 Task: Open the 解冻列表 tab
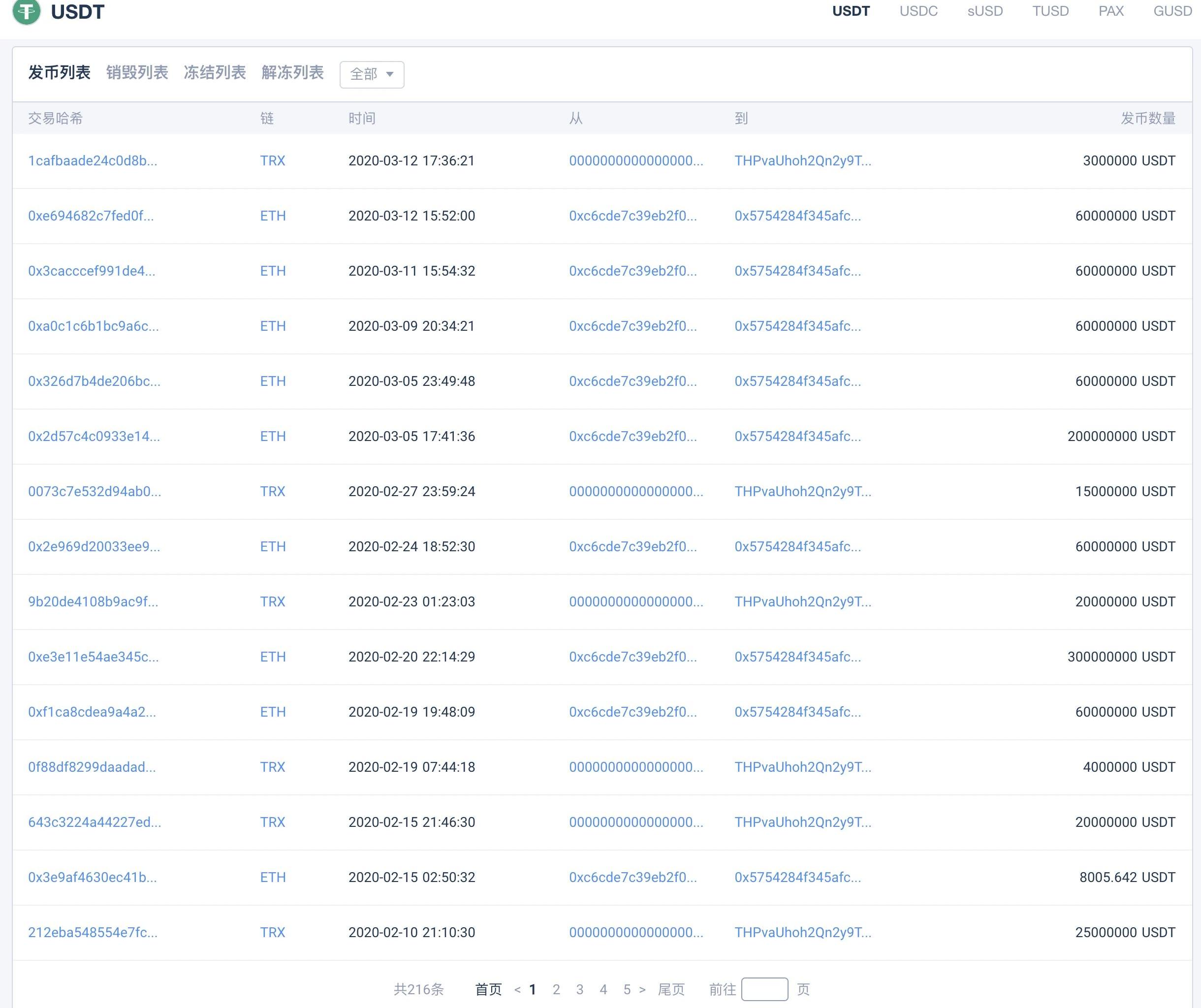292,73
